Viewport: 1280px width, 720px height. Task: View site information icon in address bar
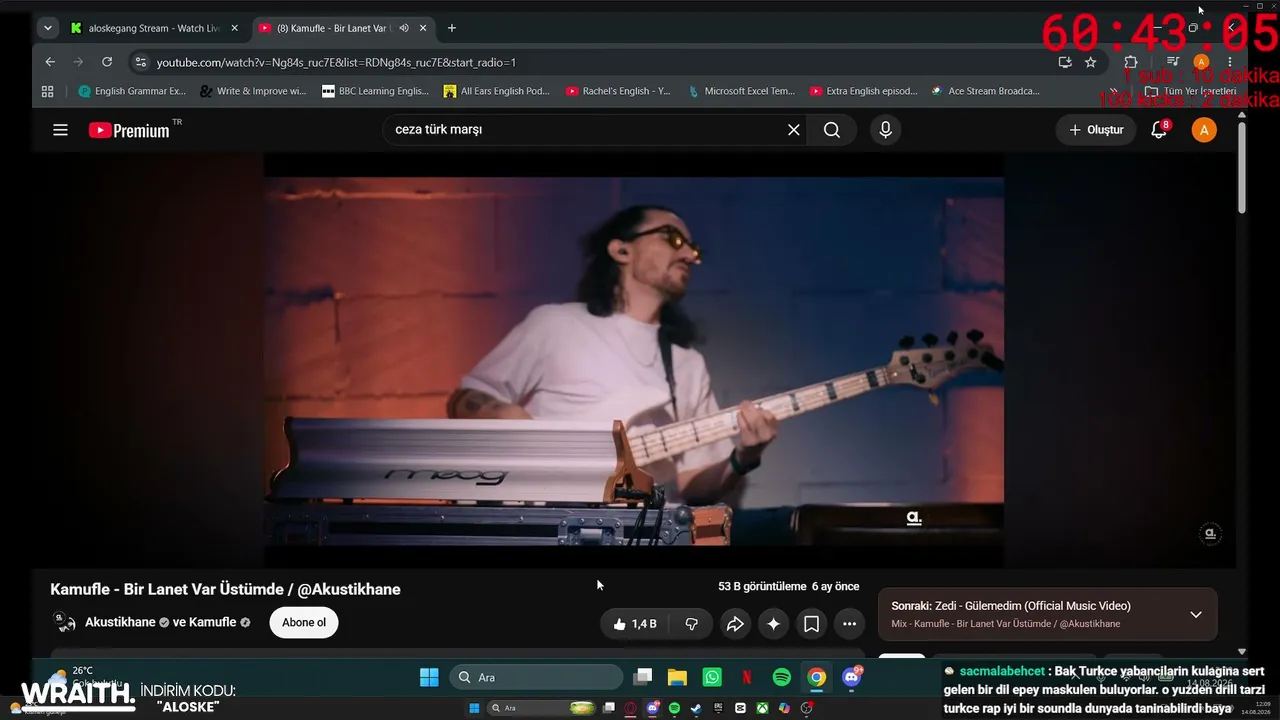click(x=140, y=62)
